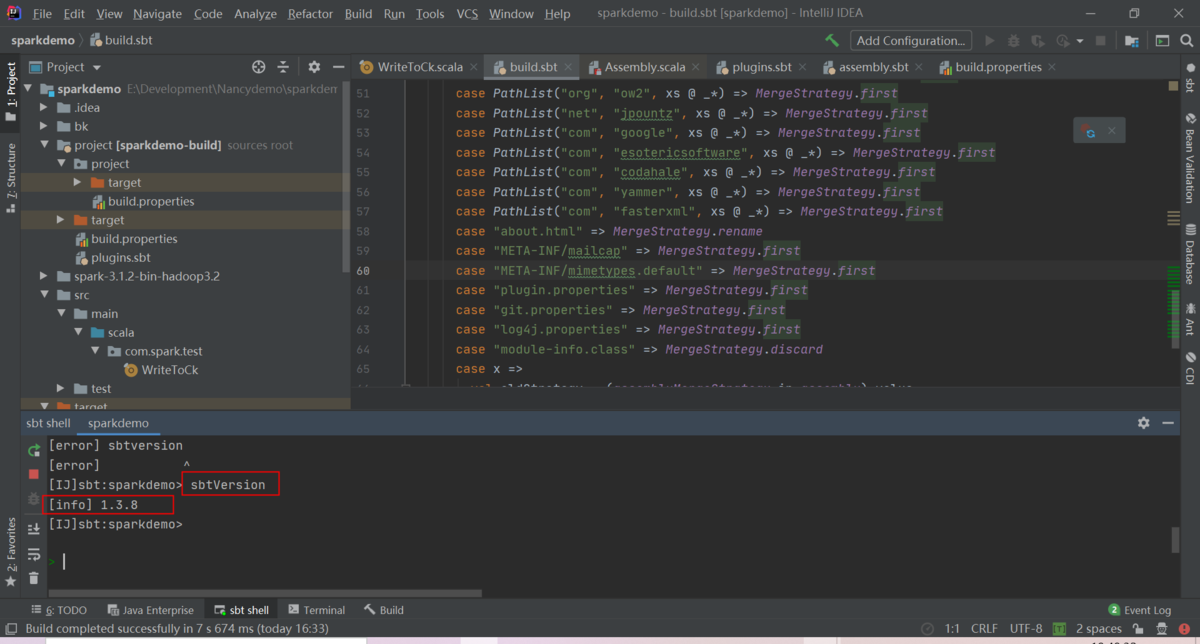Image resolution: width=1200 pixels, height=644 pixels.
Task: Dismiss the floating sbt reload popup
Action: click(x=1112, y=131)
